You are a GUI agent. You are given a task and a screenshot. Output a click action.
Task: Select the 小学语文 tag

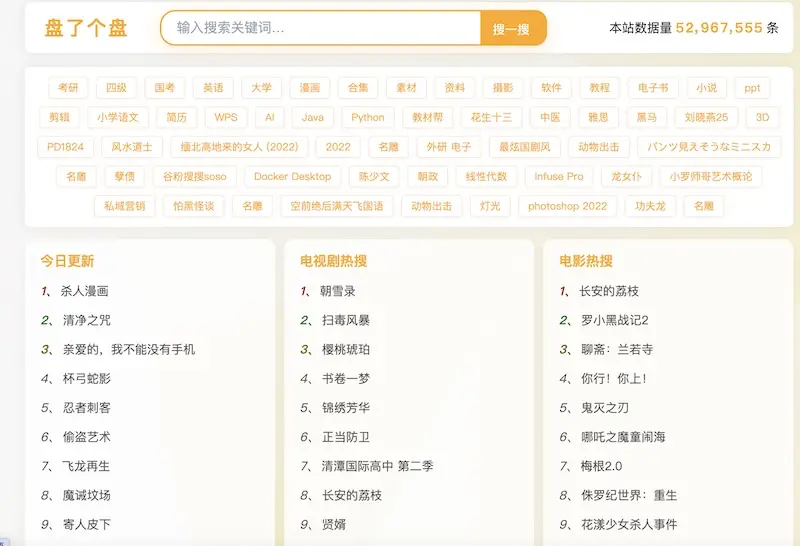pos(118,117)
